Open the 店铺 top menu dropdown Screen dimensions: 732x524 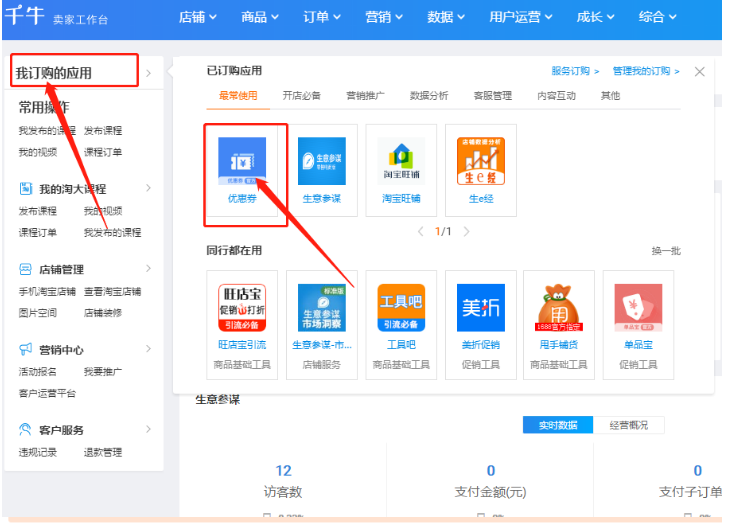[197, 17]
